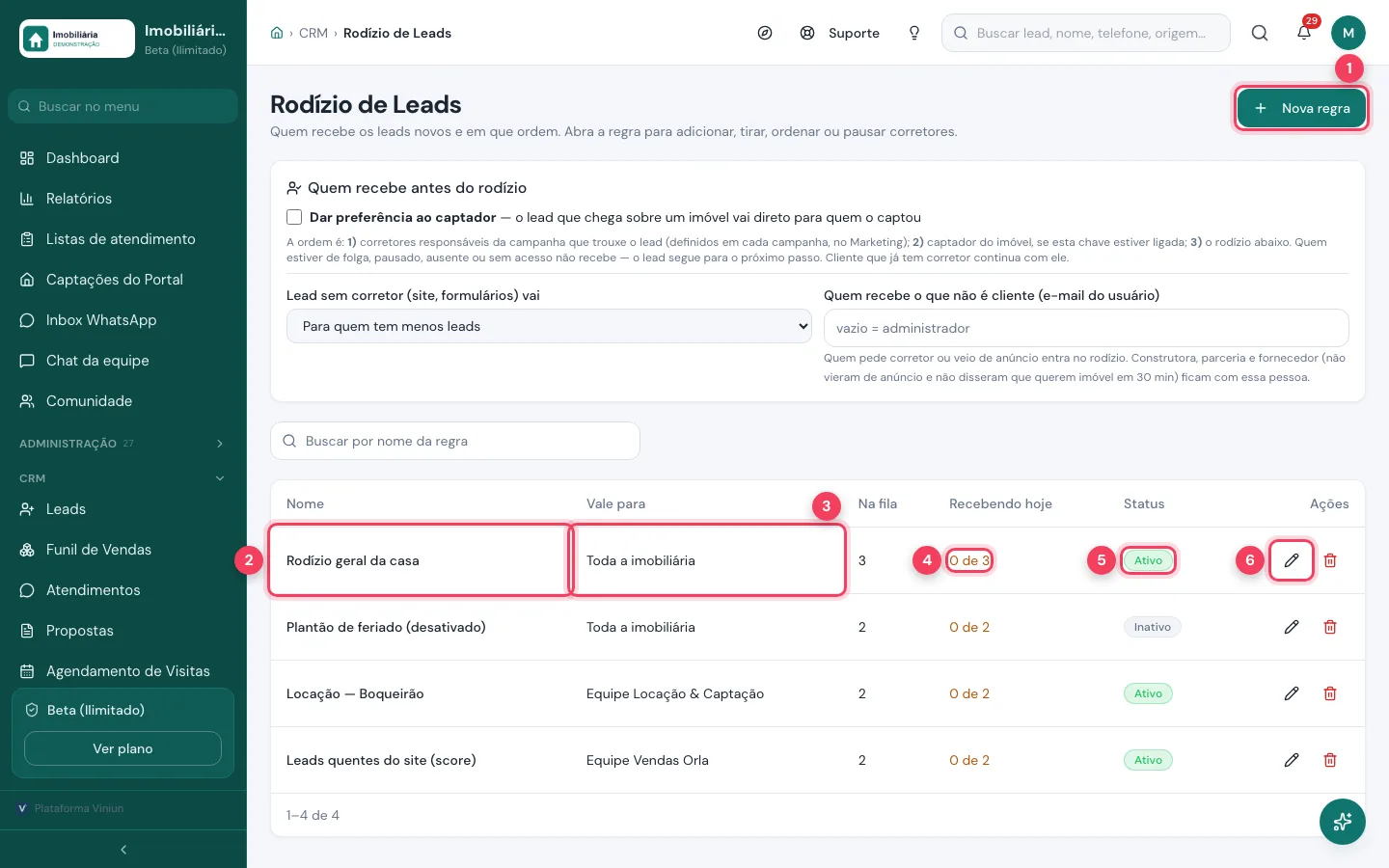This screenshot has height=868, width=1389.
Task: Click the lightbulb tips icon
Action: (x=914, y=33)
